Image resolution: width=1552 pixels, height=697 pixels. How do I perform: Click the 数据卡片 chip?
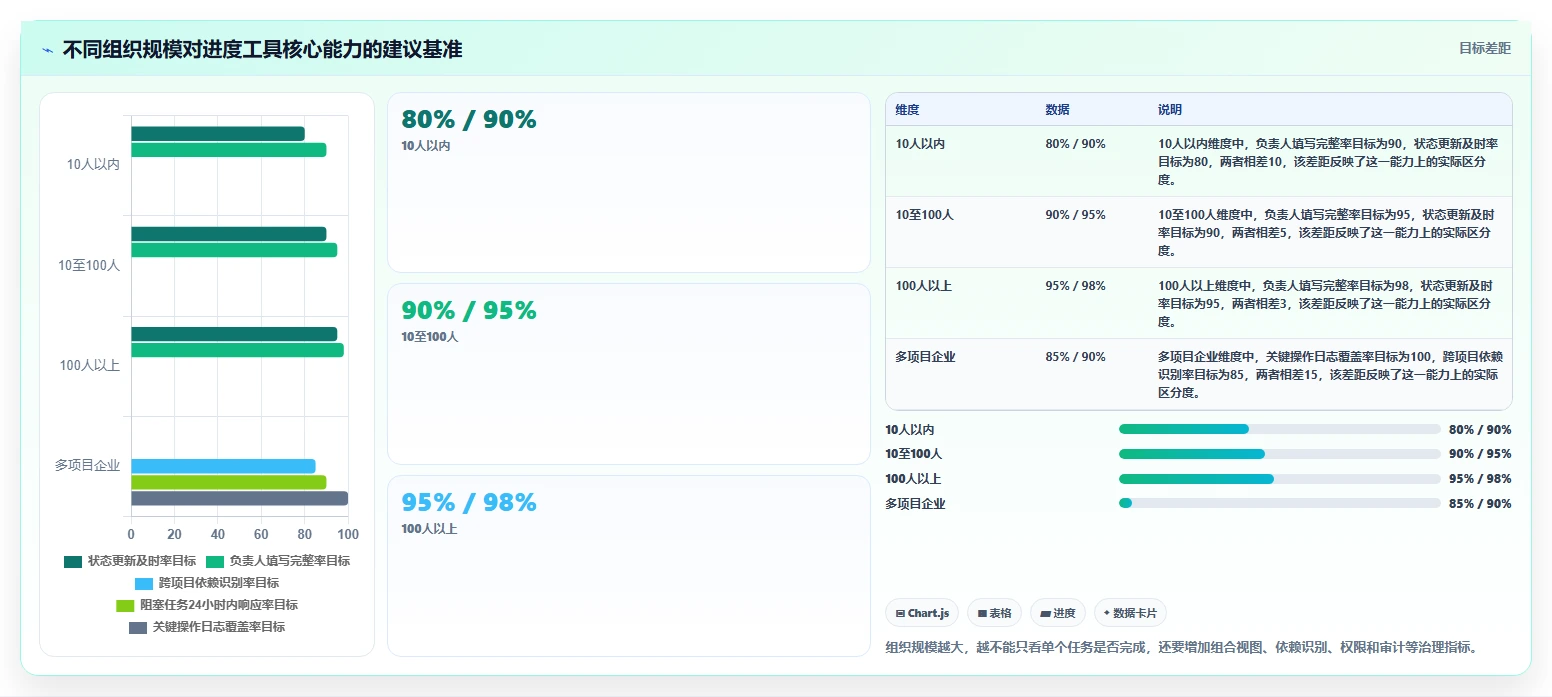tap(1130, 613)
